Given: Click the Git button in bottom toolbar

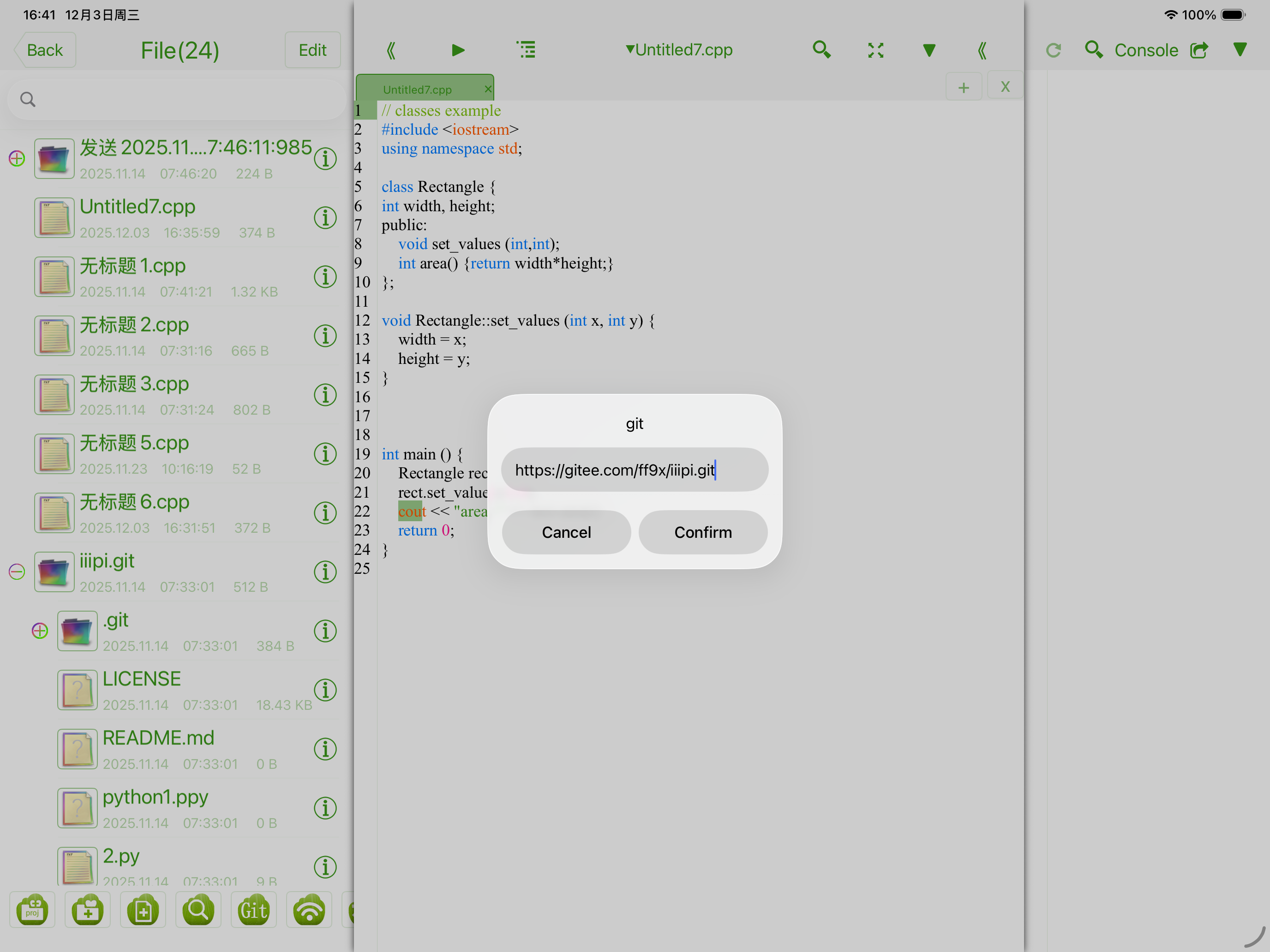Looking at the screenshot, I should [x=253, y=910].
